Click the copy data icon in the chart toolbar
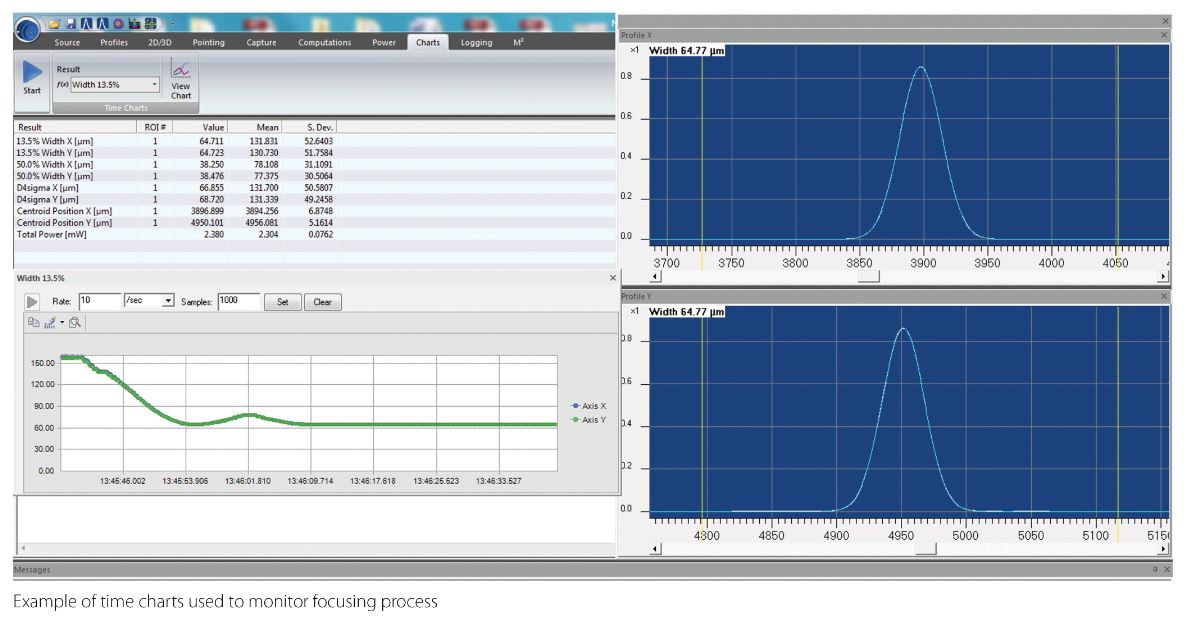Viewport: 1189px width, 620px height. pos(35,322)
